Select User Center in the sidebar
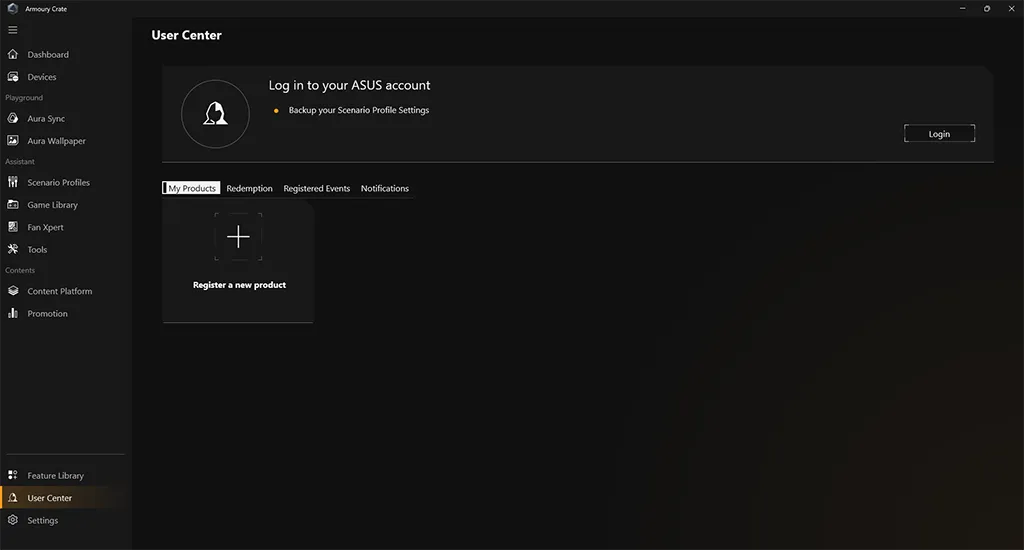 tap(50, 498)
